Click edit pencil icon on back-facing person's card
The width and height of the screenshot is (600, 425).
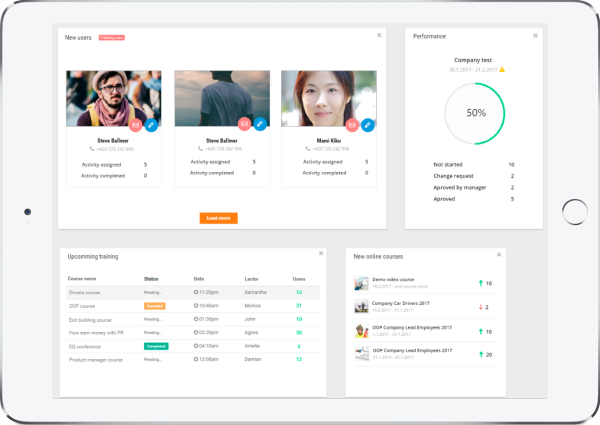click(x=260, y=124)
